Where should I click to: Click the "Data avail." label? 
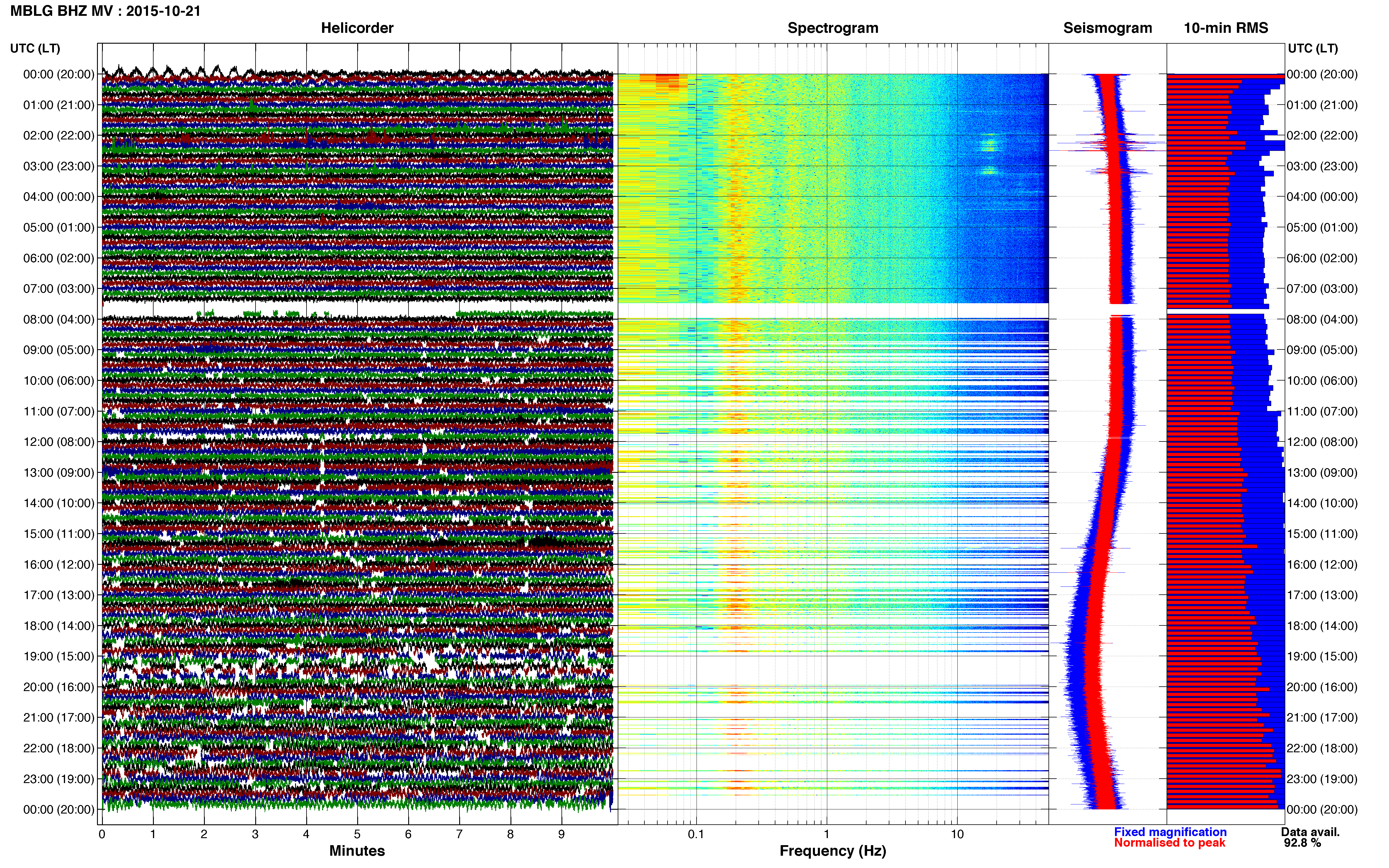1310,833
